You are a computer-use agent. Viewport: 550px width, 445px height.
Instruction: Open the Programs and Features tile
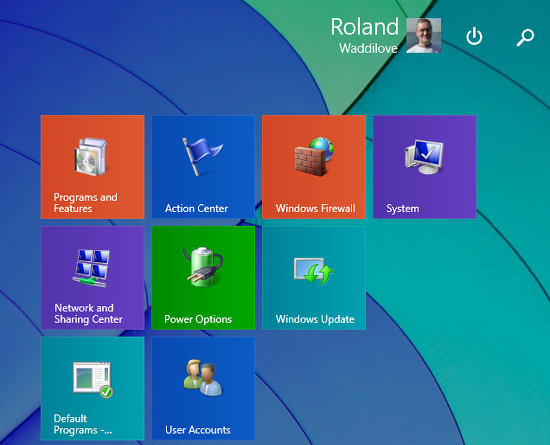pos(93,167)
